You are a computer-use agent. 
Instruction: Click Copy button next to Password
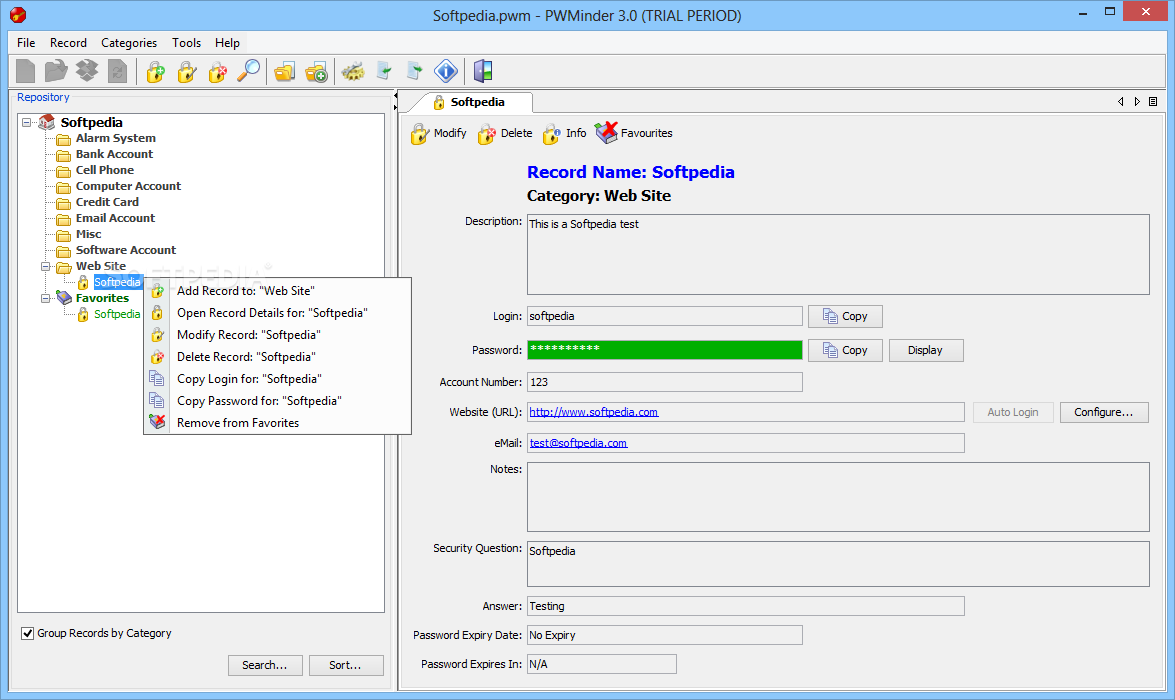point(845,350)
